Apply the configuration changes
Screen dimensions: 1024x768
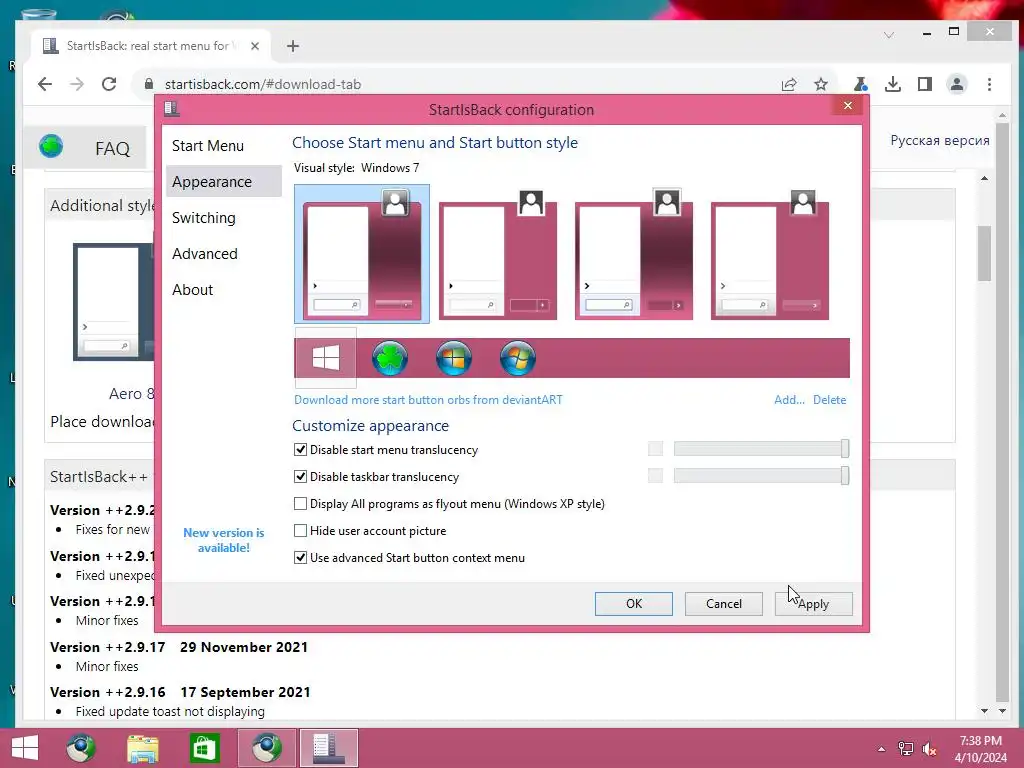(814, 603)
